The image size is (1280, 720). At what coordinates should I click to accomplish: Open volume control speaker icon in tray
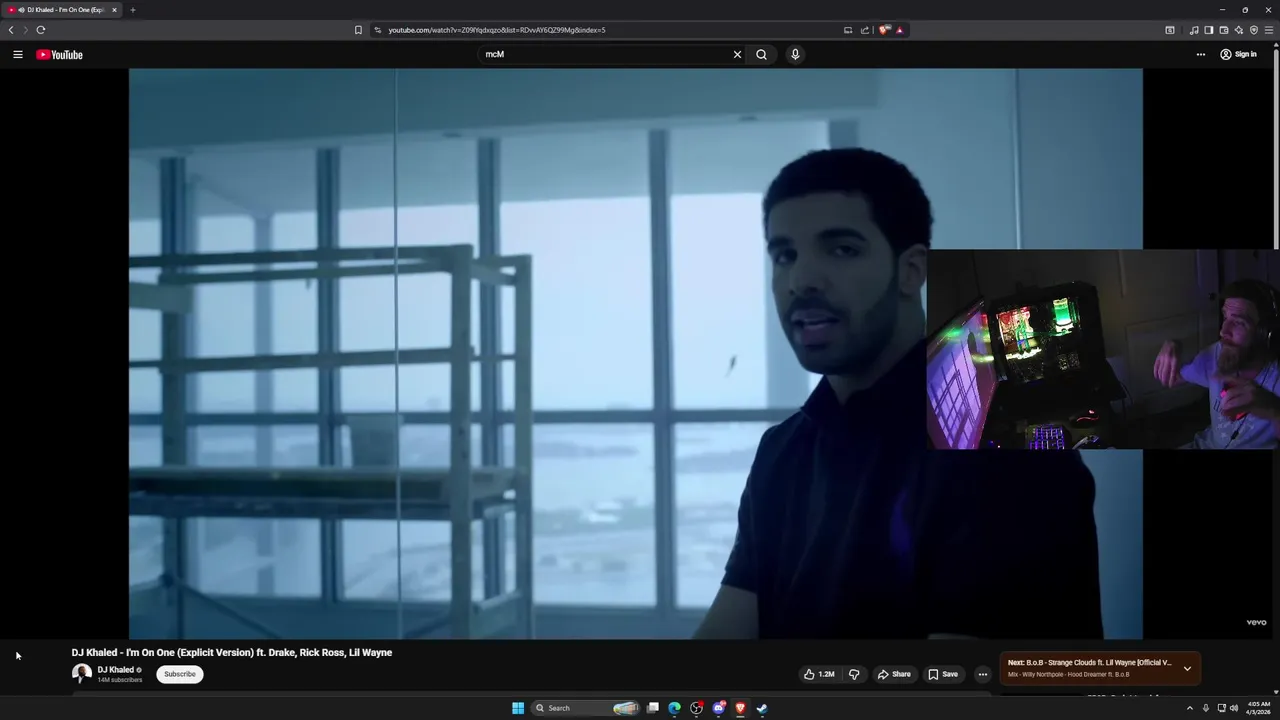point(1234,708)
